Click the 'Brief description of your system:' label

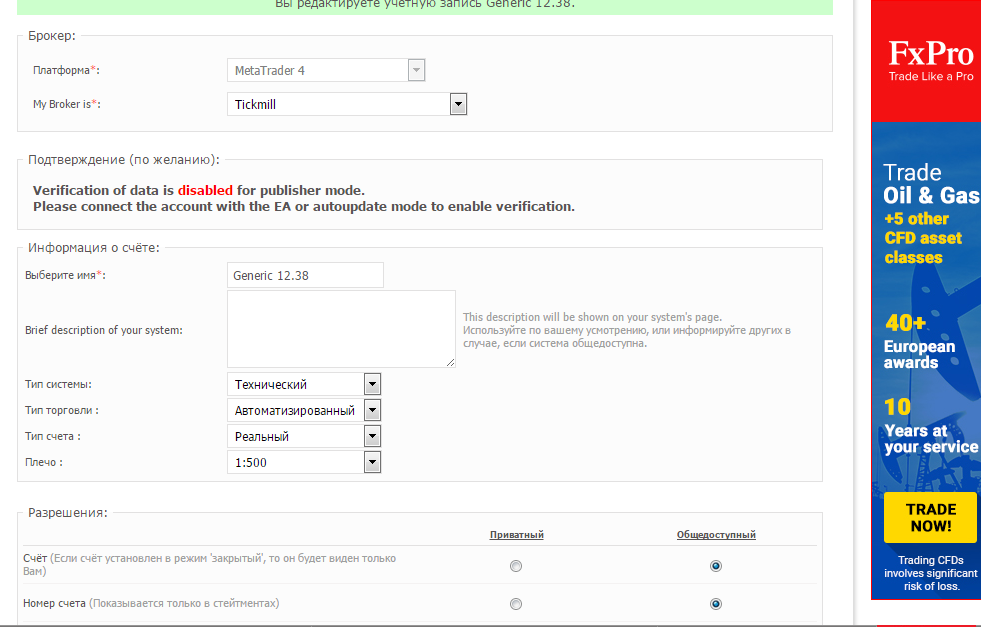104,330
